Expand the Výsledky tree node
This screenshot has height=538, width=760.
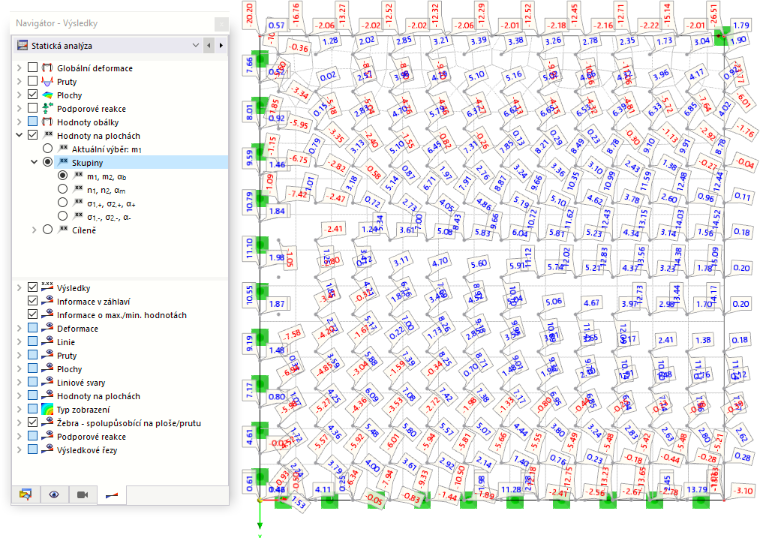[x=19, y=287]
